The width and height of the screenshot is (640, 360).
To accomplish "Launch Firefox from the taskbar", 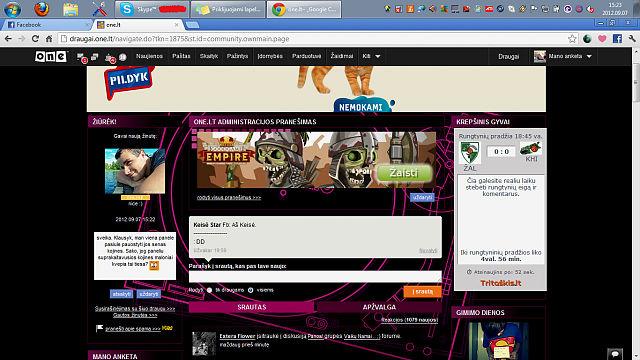I will click(42, 9).
